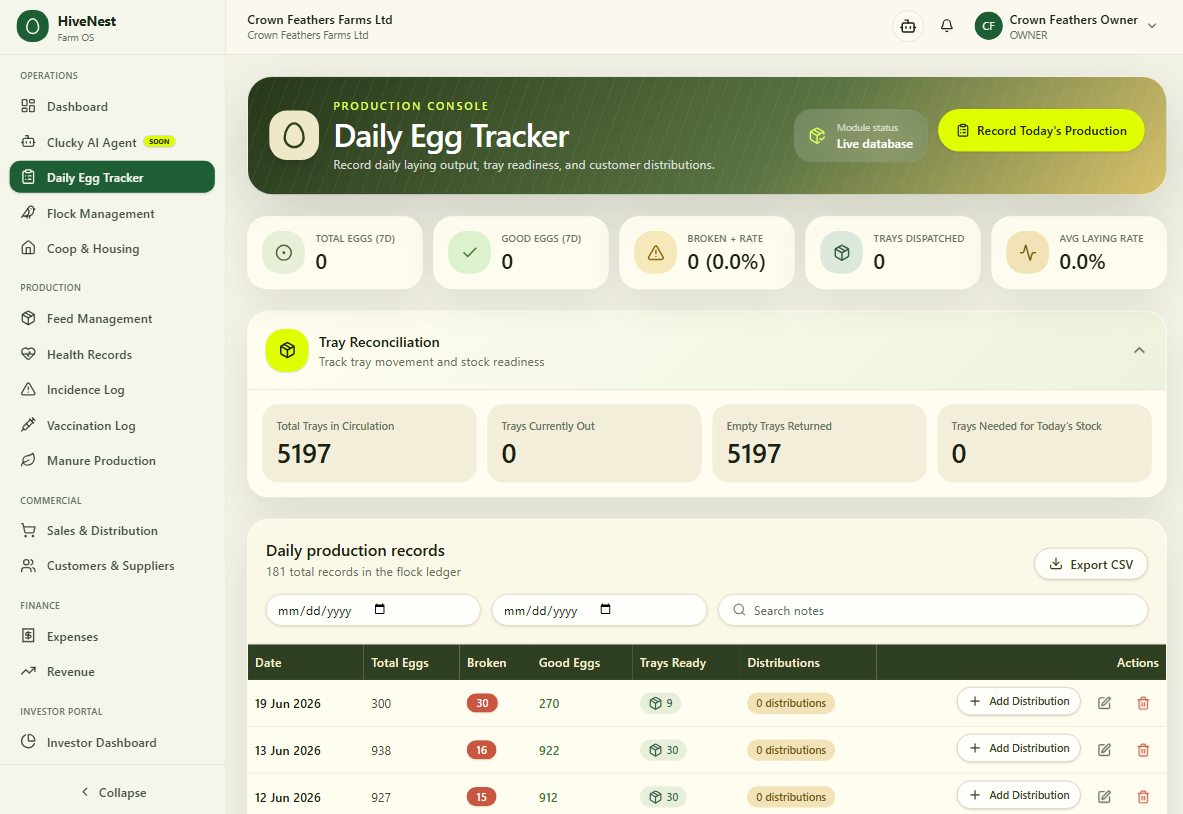Click the SOON badge next to Clucky
Image resolution: width=1183 pixels, height=814 pixels.
[159, 141]
